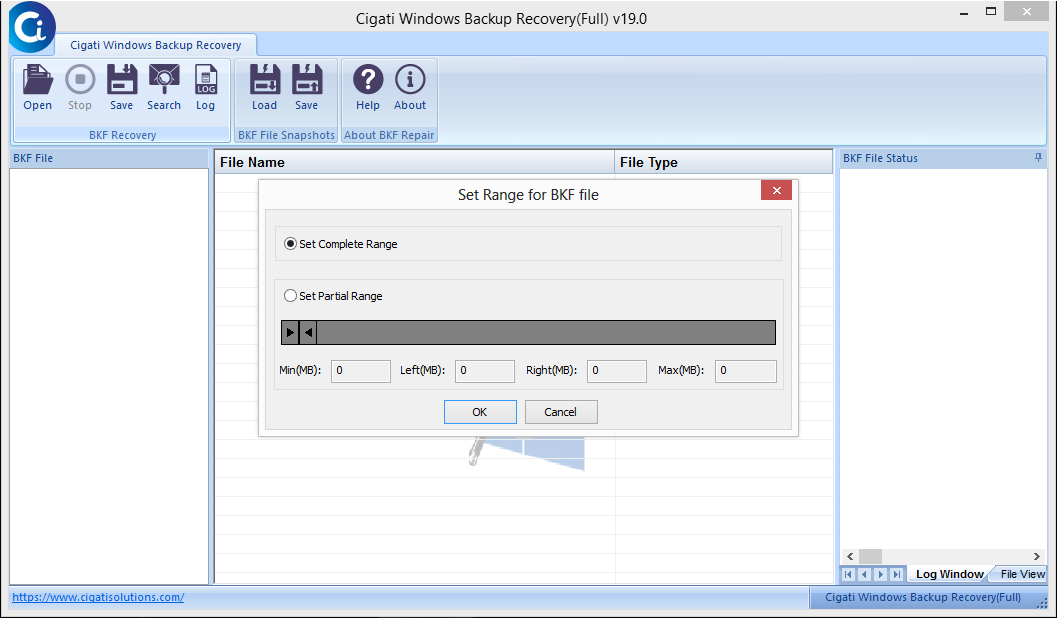
Task: Open Help from the ribbon
Action: click(368, 88)
